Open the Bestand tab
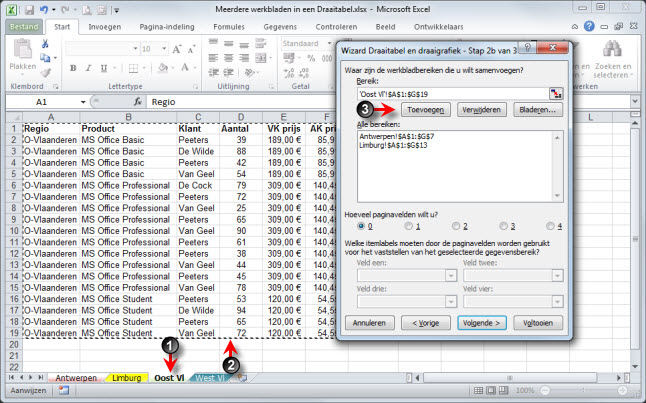This screenshot has width=646, height=403. click(x=24, y=27)
